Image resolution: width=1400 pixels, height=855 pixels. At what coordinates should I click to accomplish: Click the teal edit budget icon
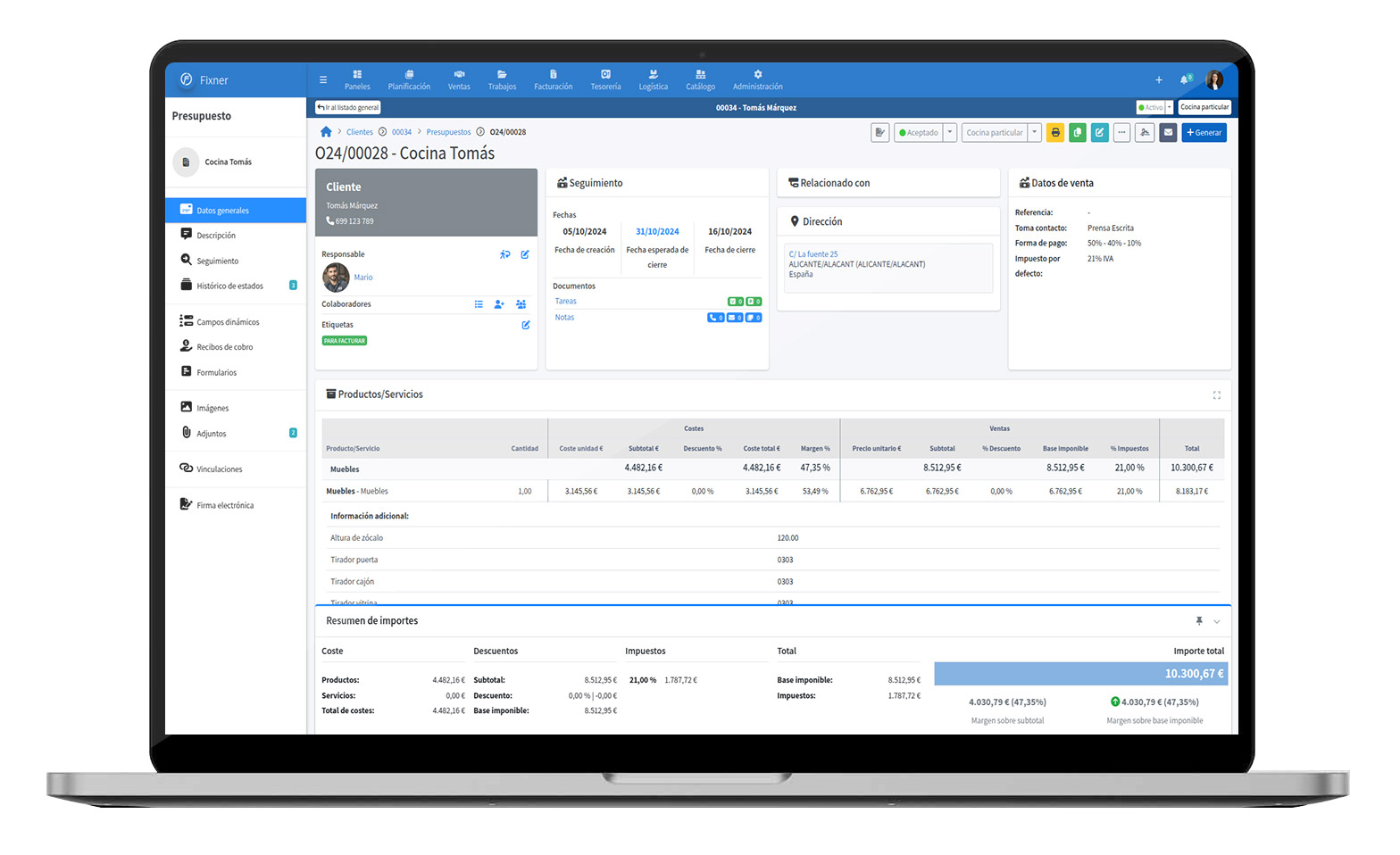pos(1099,133)
